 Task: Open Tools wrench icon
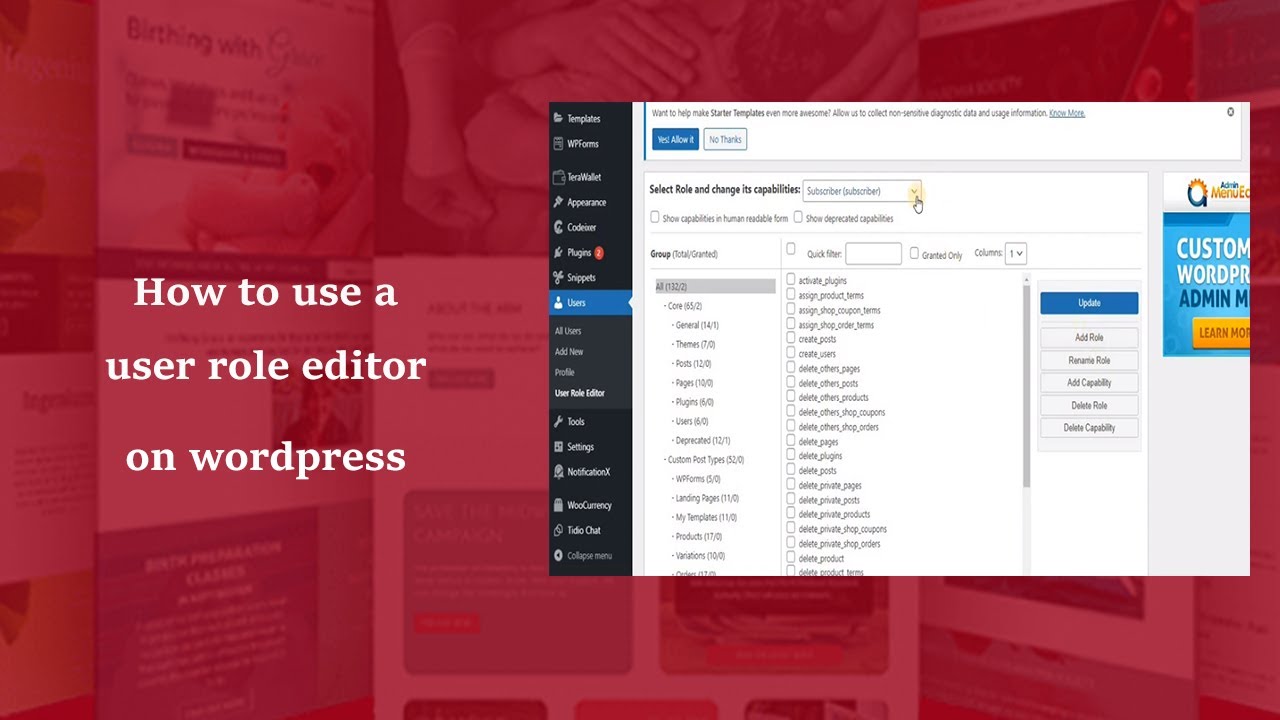[x=559, y=422]
